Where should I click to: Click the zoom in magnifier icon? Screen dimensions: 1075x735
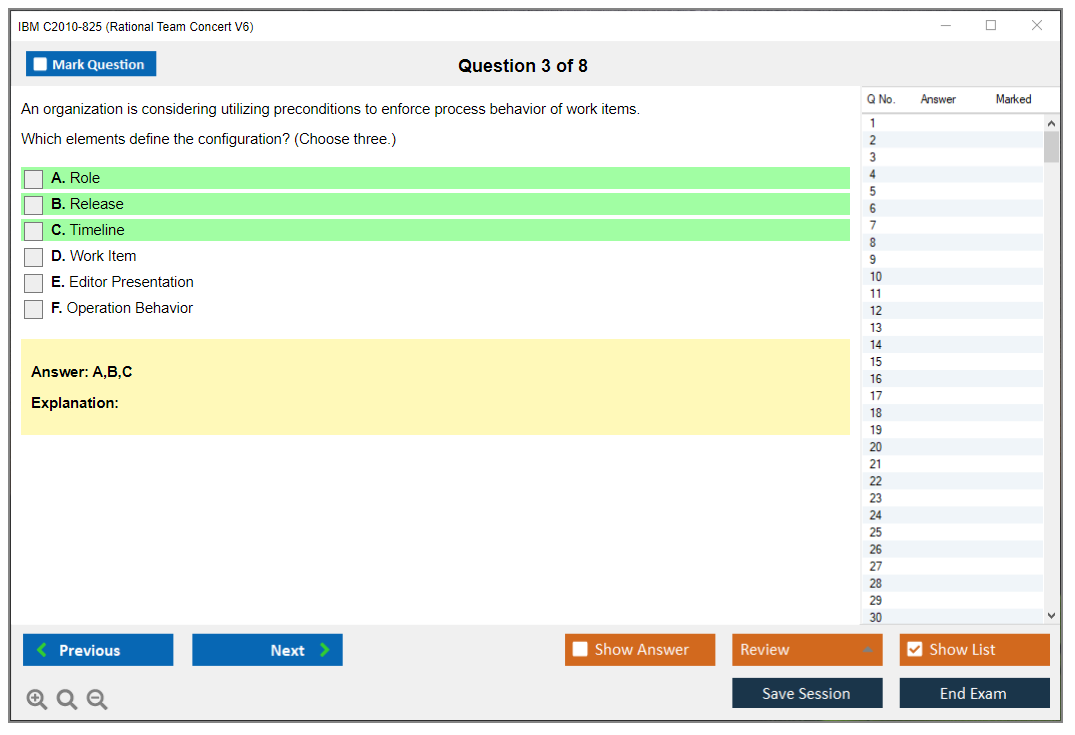[x=37, y=700]
